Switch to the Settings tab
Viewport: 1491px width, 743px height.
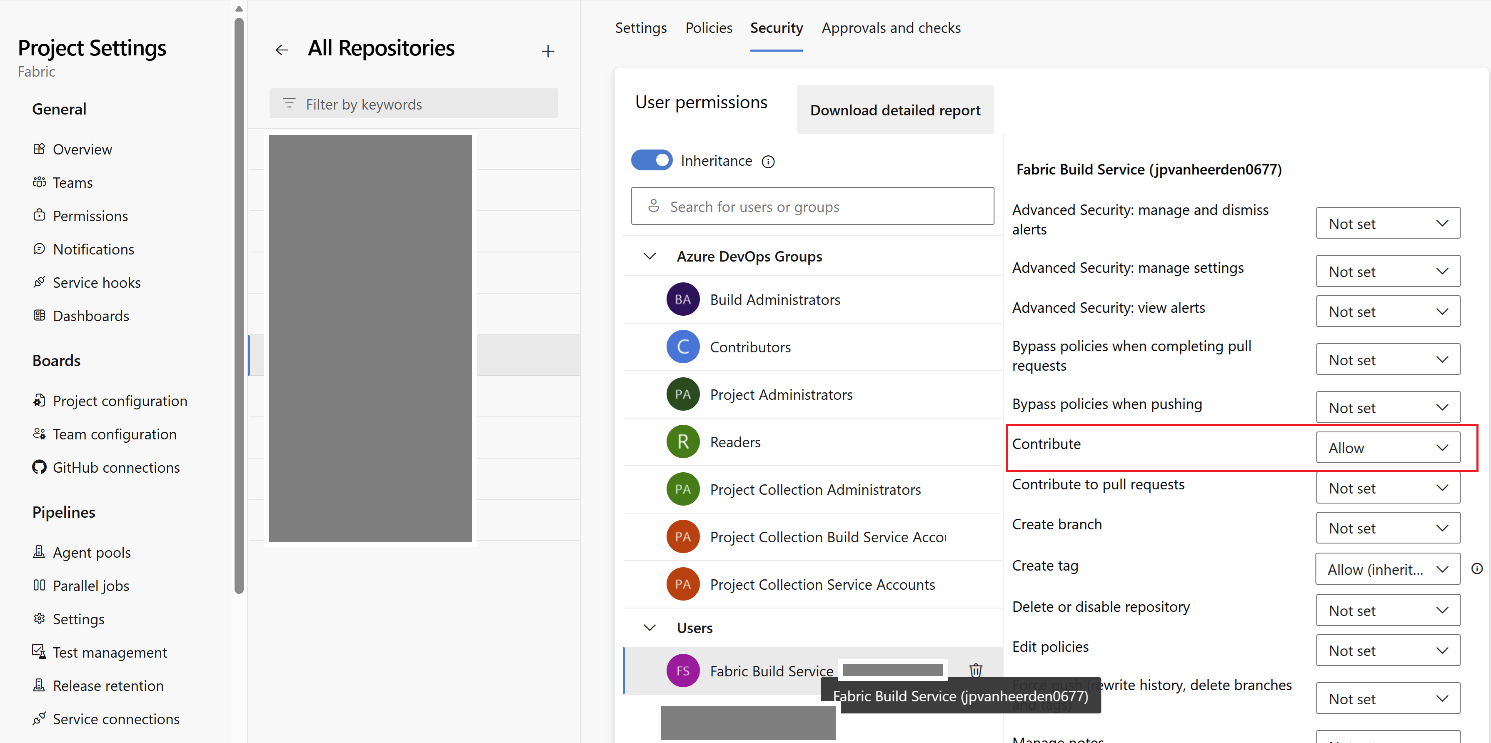click(641, 28)
